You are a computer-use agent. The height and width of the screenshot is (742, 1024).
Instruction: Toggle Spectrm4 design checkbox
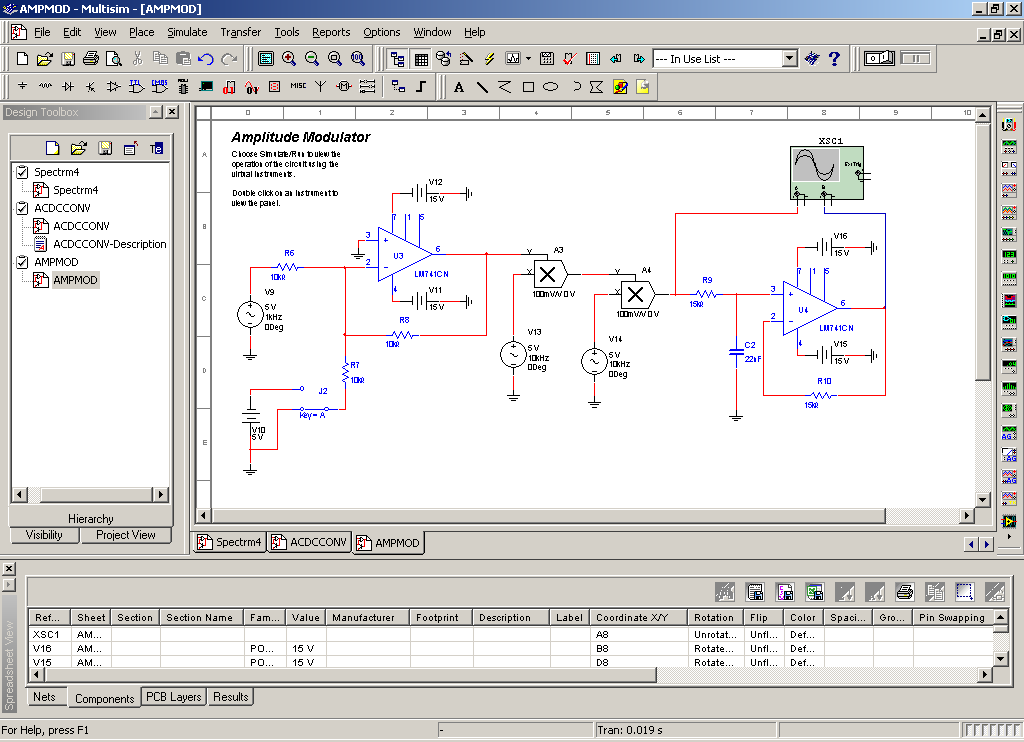point(22,172)
